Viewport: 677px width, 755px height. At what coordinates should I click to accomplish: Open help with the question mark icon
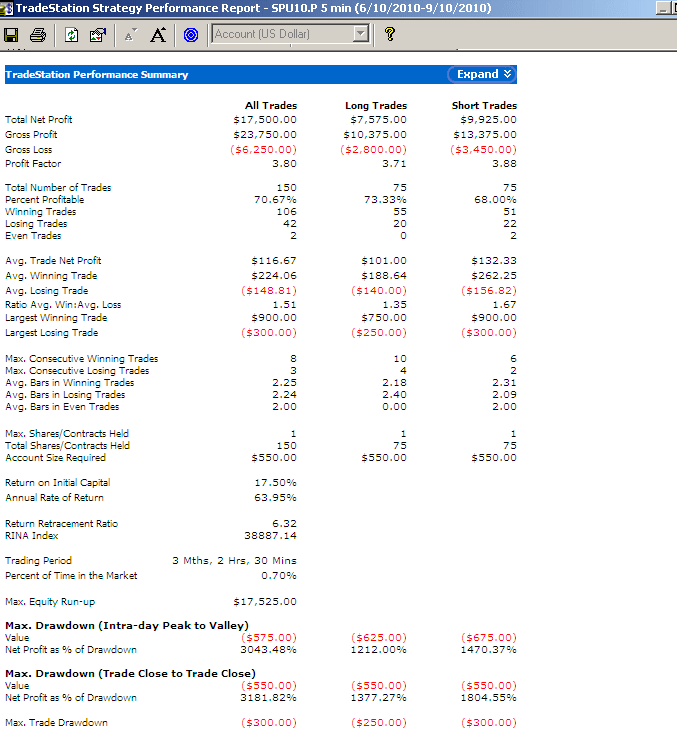click(x=390, y=34)
